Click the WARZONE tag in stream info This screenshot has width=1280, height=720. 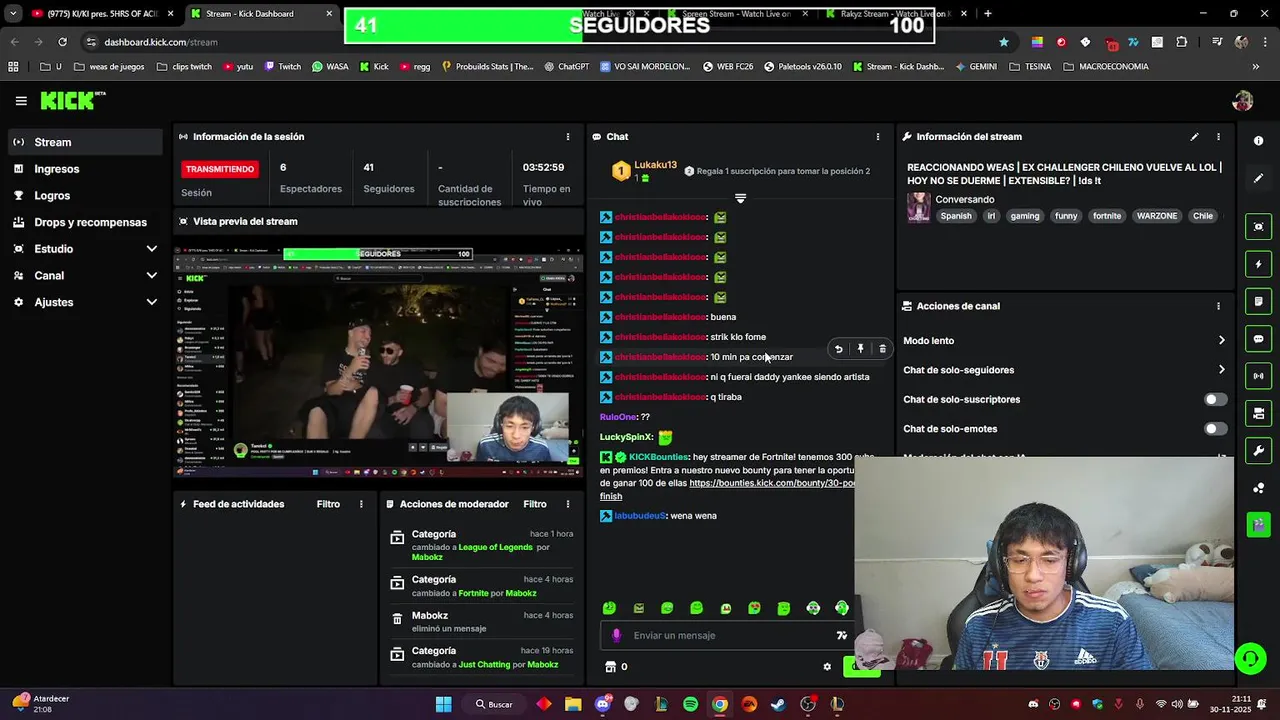(x=1157, y=216)
